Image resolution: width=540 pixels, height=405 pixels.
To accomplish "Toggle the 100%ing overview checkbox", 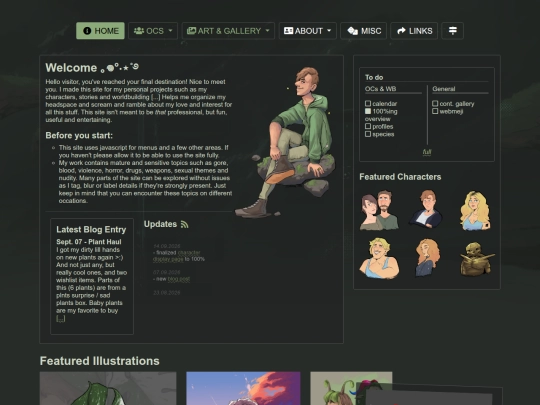I will pyautogui.click(x=368, y=111).
